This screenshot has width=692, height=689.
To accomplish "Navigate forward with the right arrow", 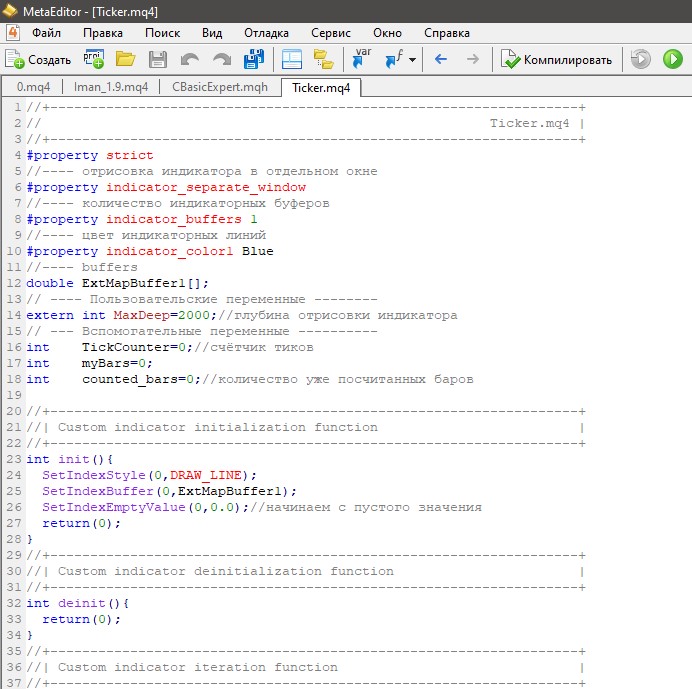I will pyautogui.click(x=472, y=59).
